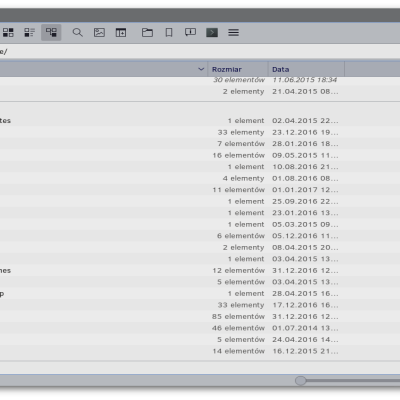Sort by the Rozmiar column header
The width and height of the screenshot is (400, 400).
238,69
